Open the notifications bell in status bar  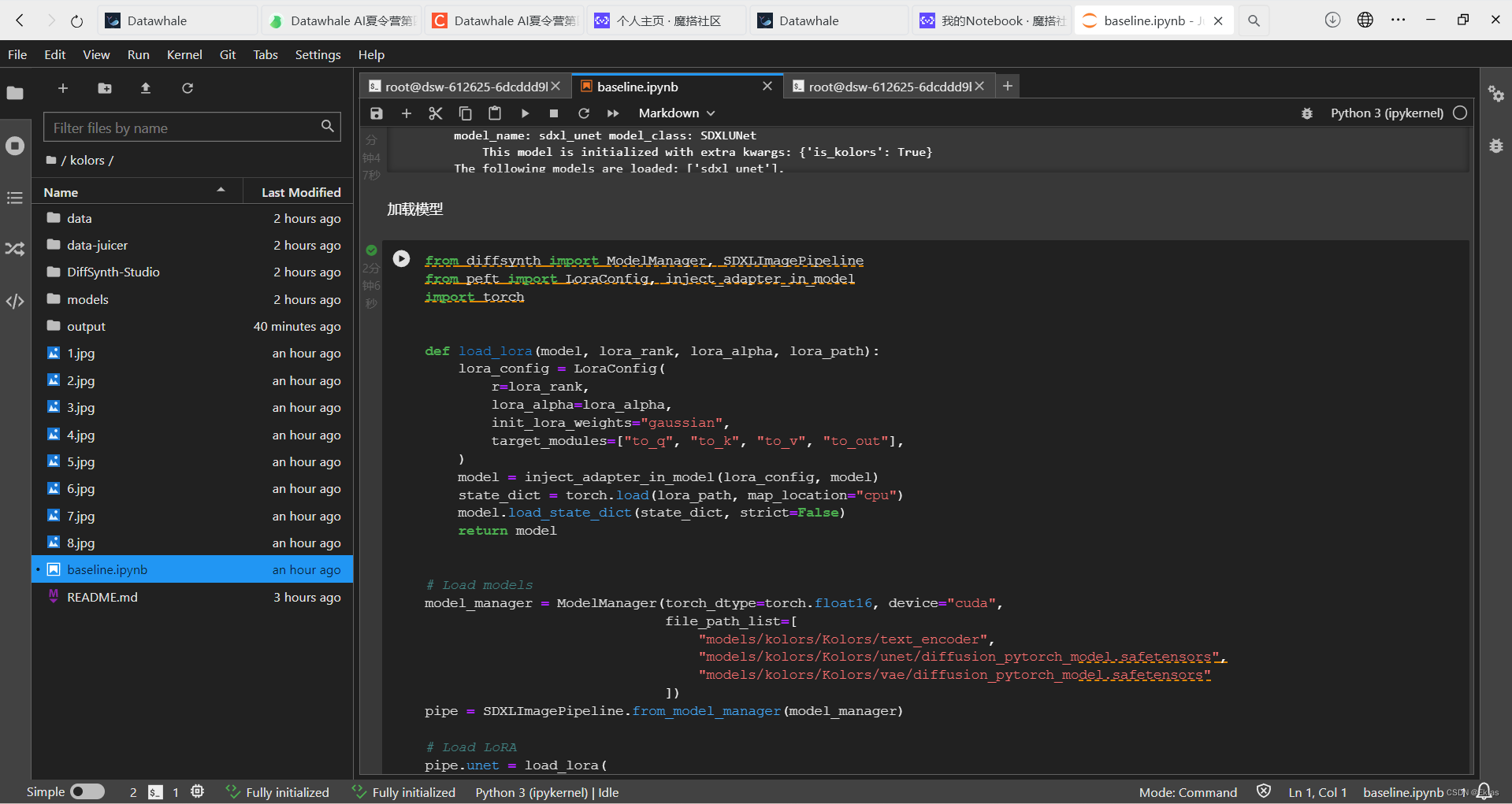[x=1484, y=791]
